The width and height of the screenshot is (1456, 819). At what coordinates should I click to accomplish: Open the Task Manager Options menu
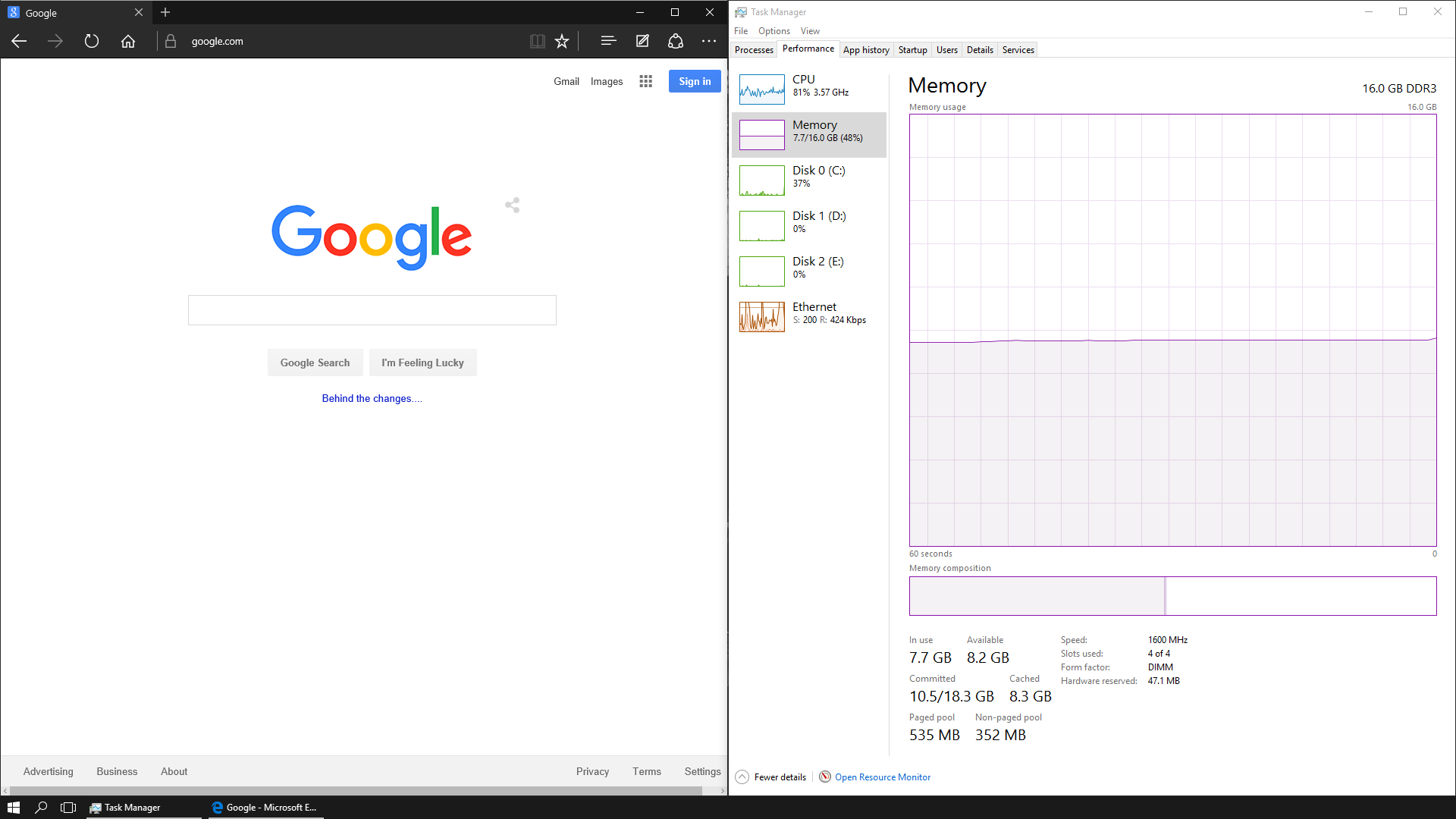[x=773, y=31]
